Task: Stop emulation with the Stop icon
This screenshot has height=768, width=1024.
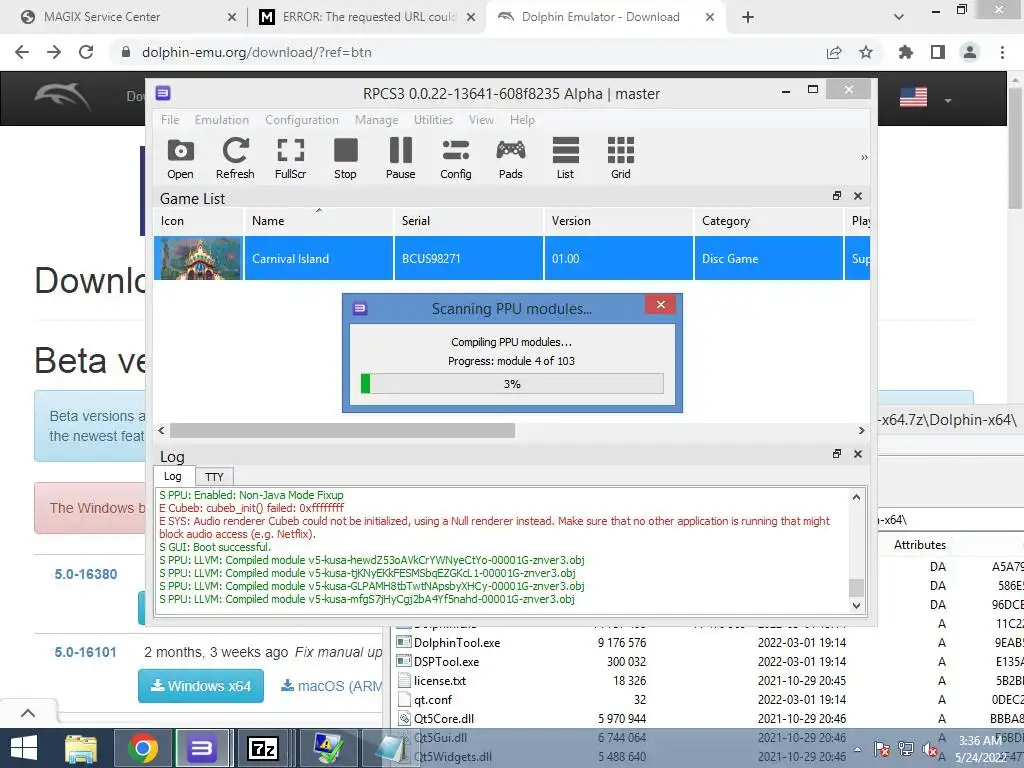Action: (345, 159)
